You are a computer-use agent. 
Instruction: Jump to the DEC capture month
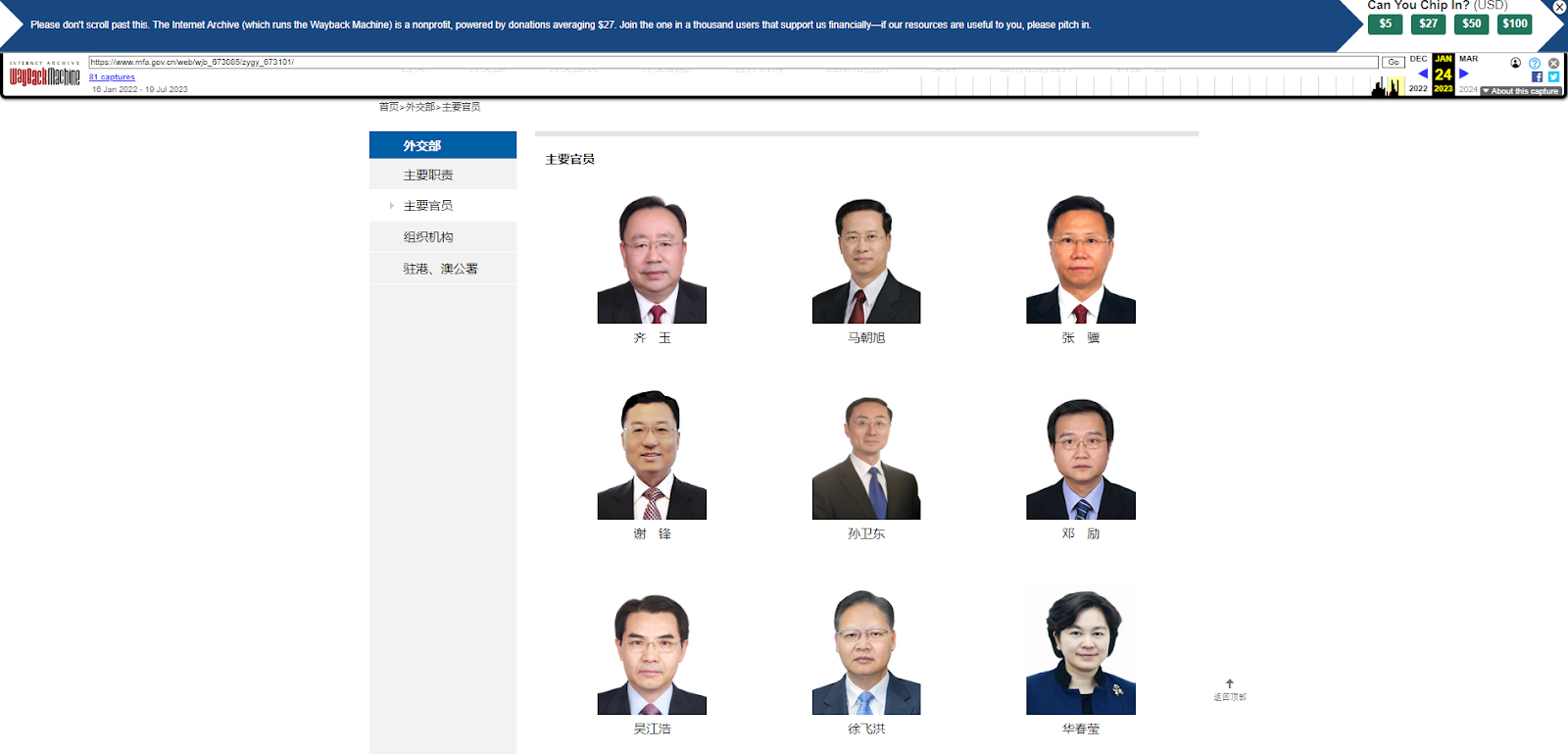point(1418,59)
